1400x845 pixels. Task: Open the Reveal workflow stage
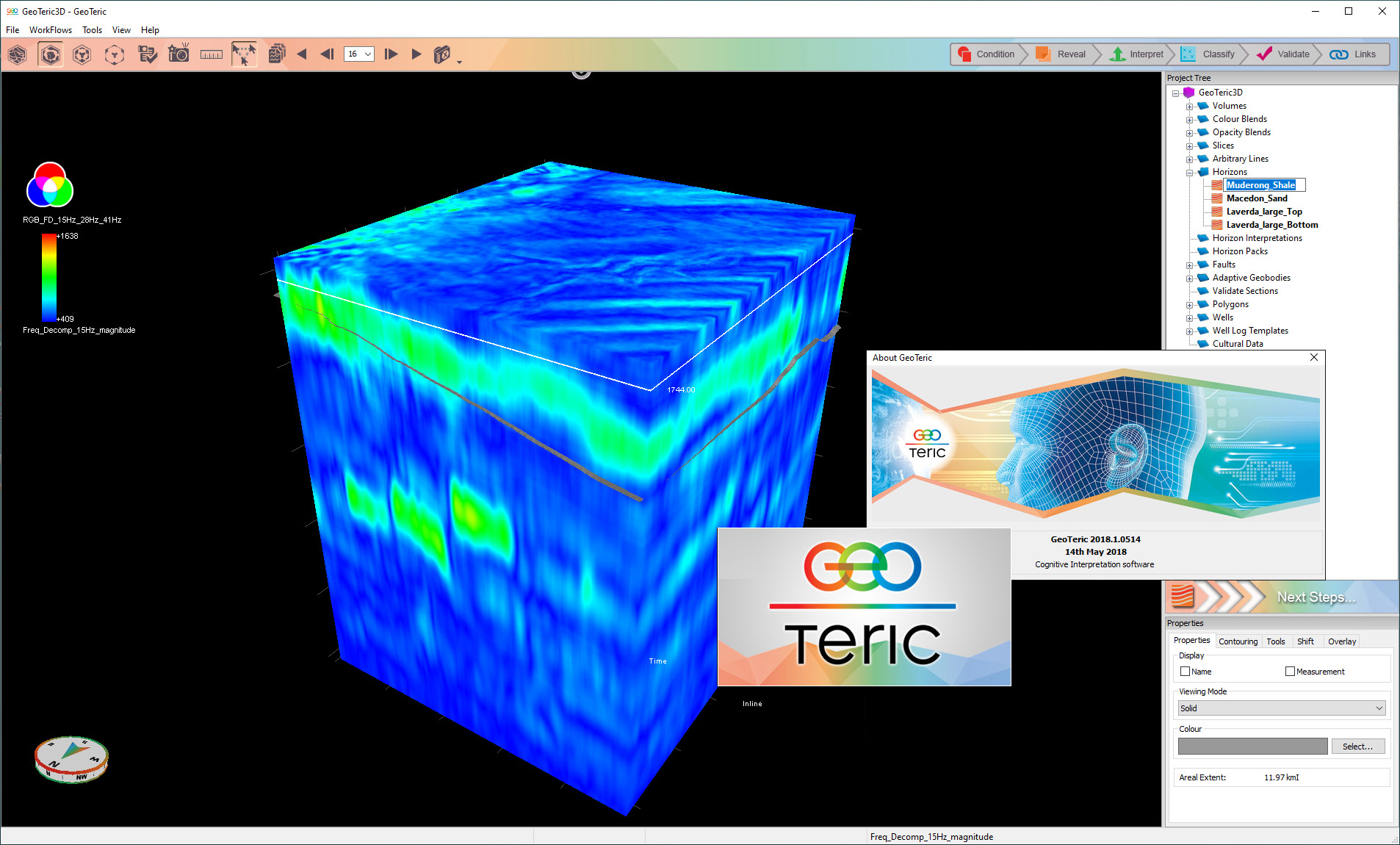(x=1061, y=54)
